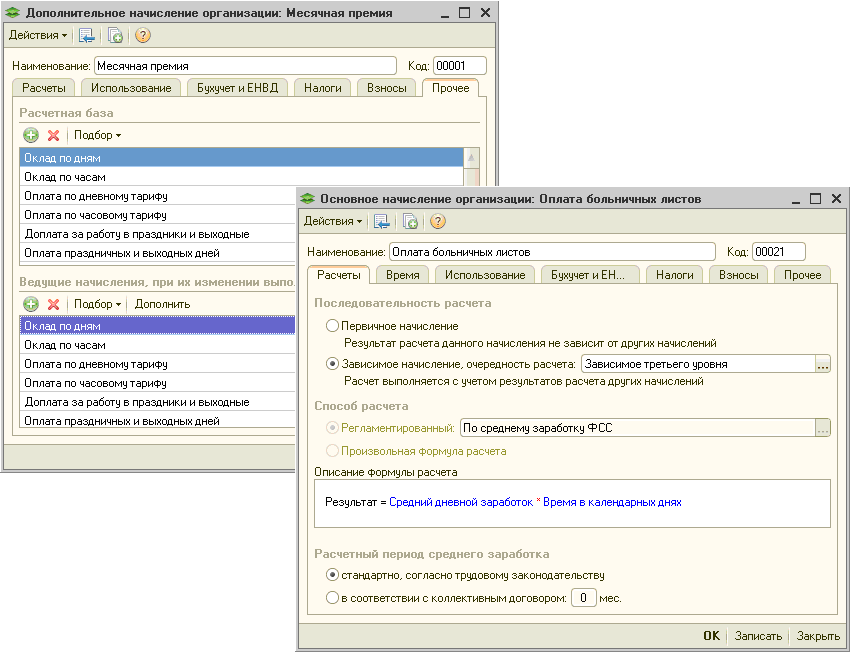This screenshot has height=652, width=850.
Task: Open Взносы tab in Оплата больничных листов window
Action: coord(739,275)
